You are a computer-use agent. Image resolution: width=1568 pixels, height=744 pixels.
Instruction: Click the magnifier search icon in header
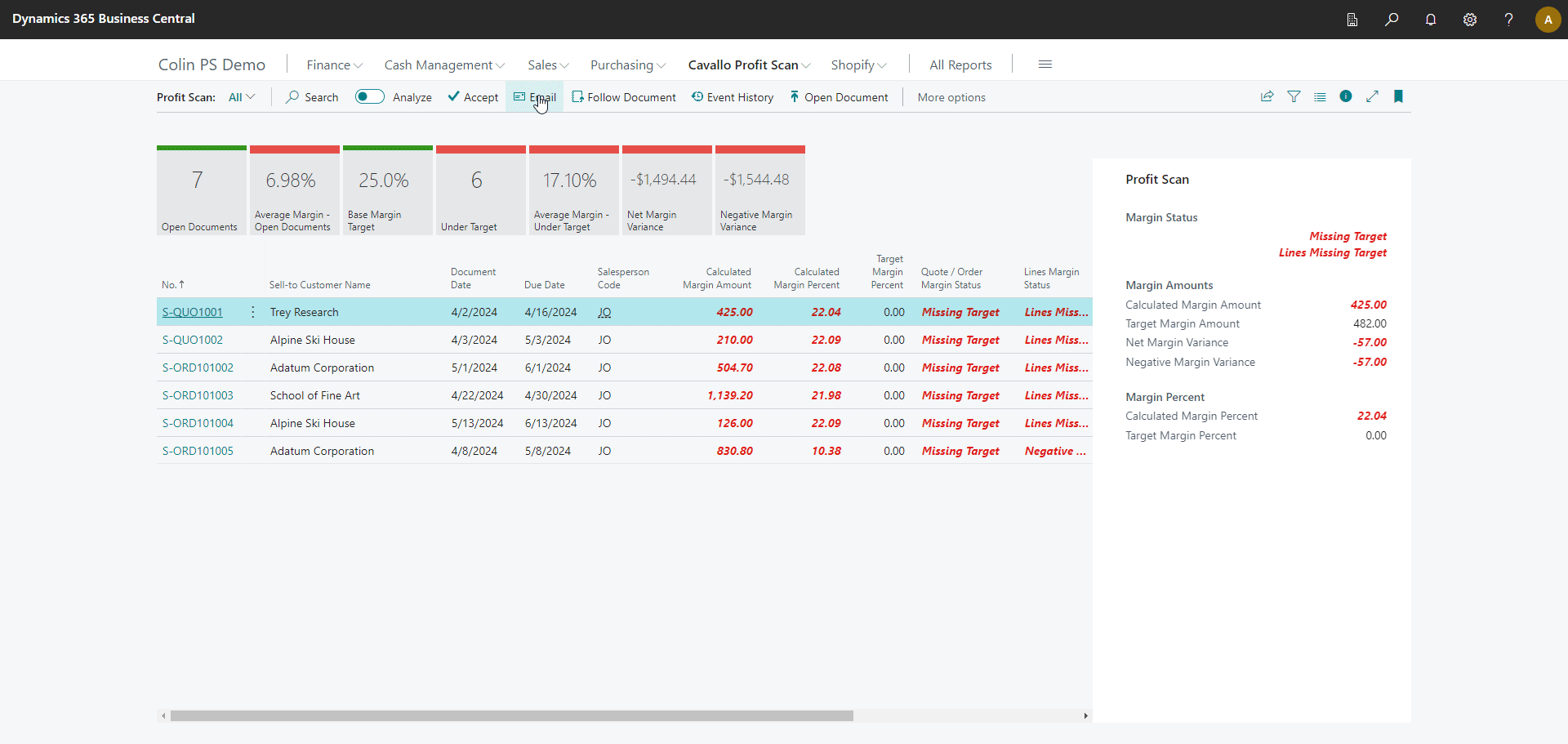tap(1392, 20)
